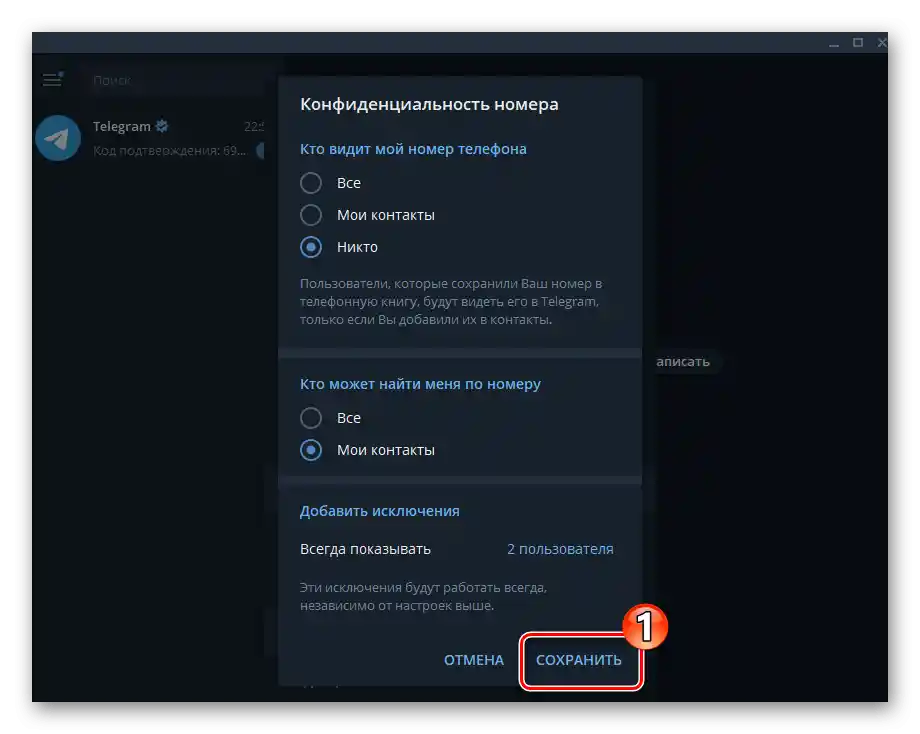Select 'Все' under 'Кто может найти меня по номеру'
The height and width of the screenshot is (734, 920).
coord(310,418)
